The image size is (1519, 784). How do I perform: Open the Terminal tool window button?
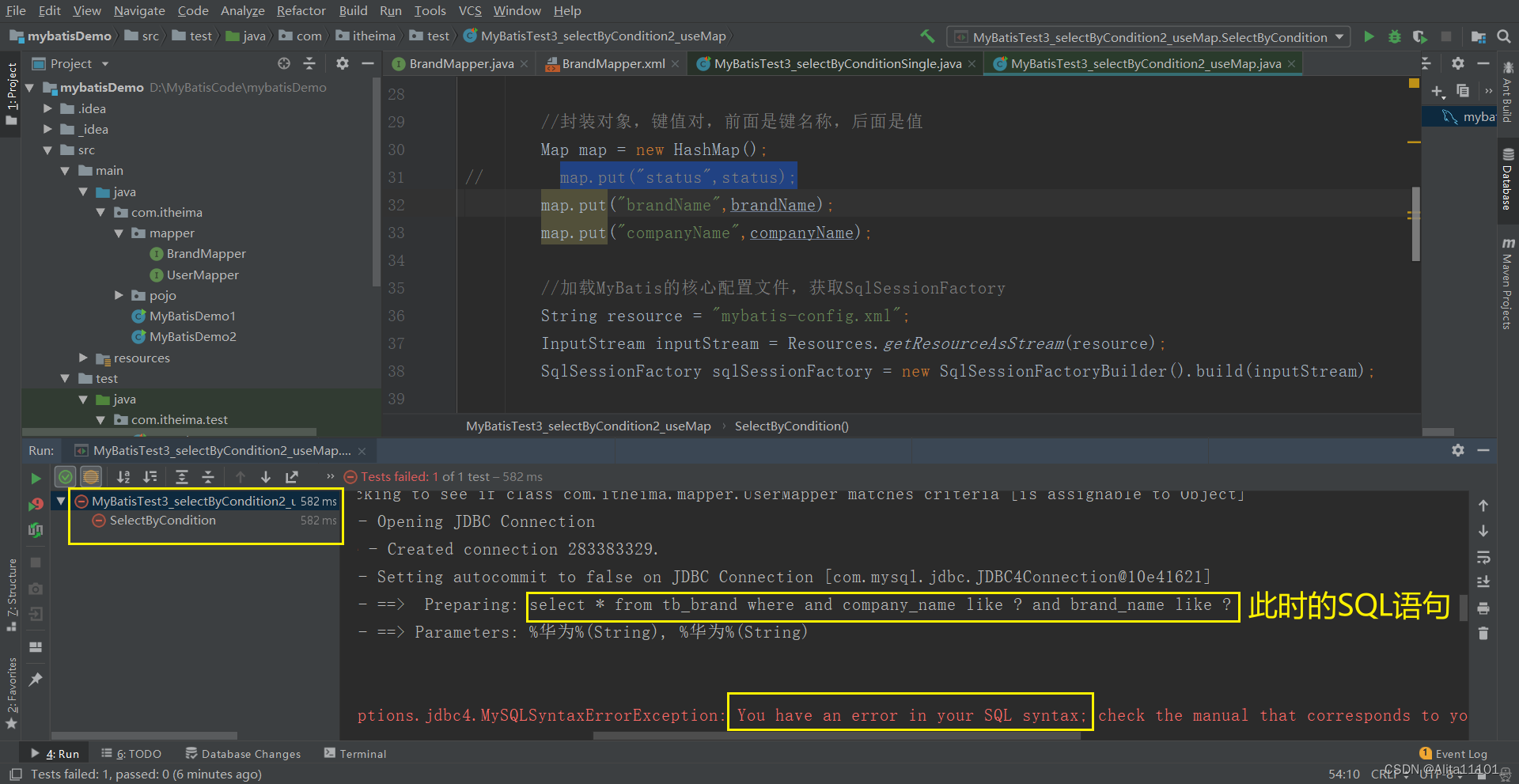355,754
